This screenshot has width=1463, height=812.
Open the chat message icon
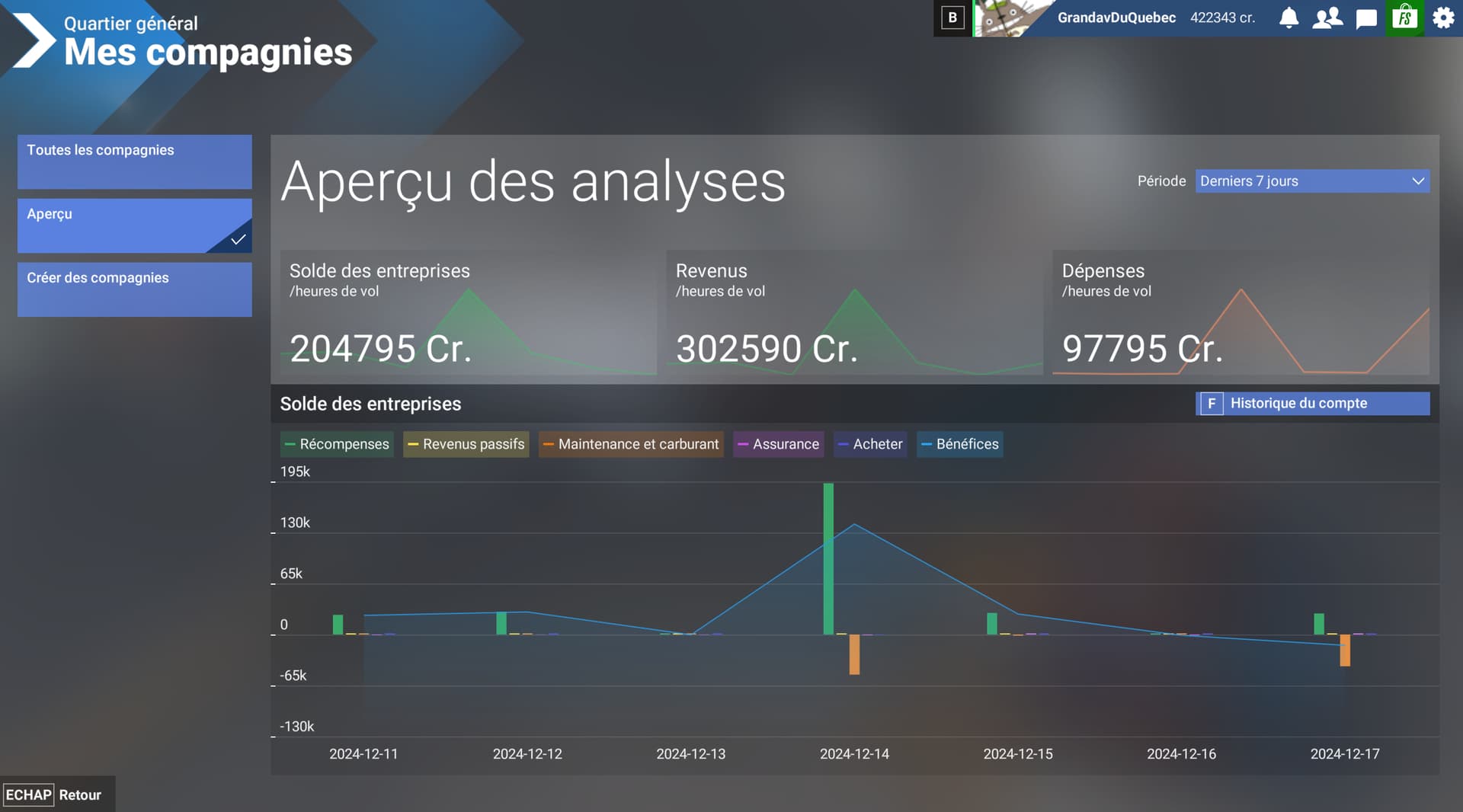tap(1366, 18)
